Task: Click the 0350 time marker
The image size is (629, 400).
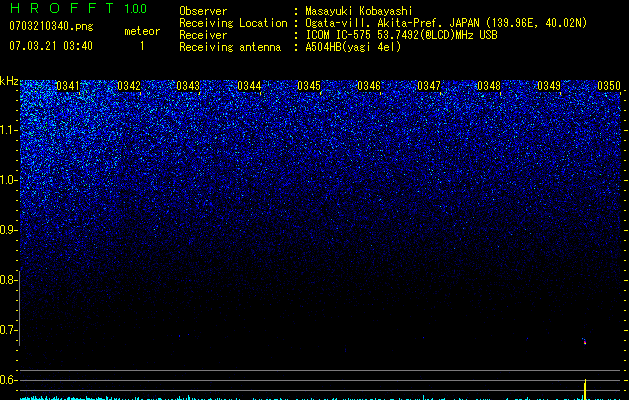Action: [x=609, y=86]
